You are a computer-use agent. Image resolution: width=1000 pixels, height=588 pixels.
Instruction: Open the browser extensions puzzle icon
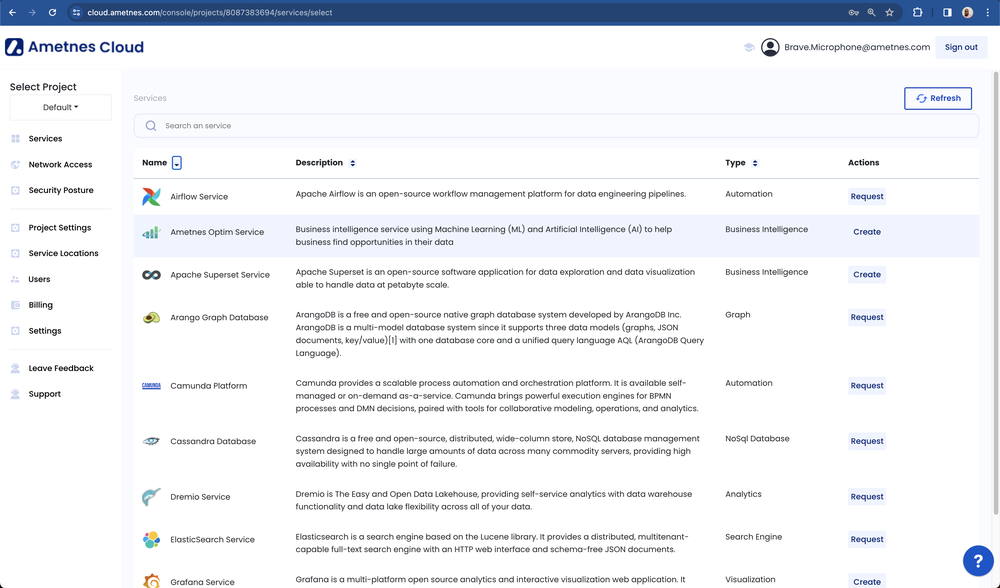[x=917, y=12]
